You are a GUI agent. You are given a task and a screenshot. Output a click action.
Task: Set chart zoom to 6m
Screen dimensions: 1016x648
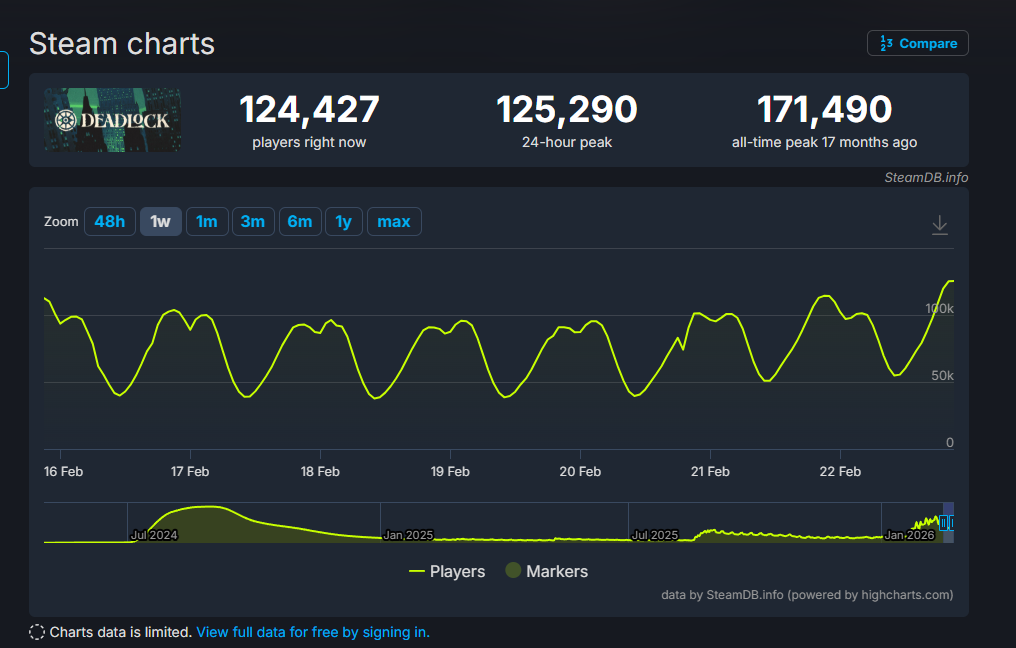click(300, 222)
